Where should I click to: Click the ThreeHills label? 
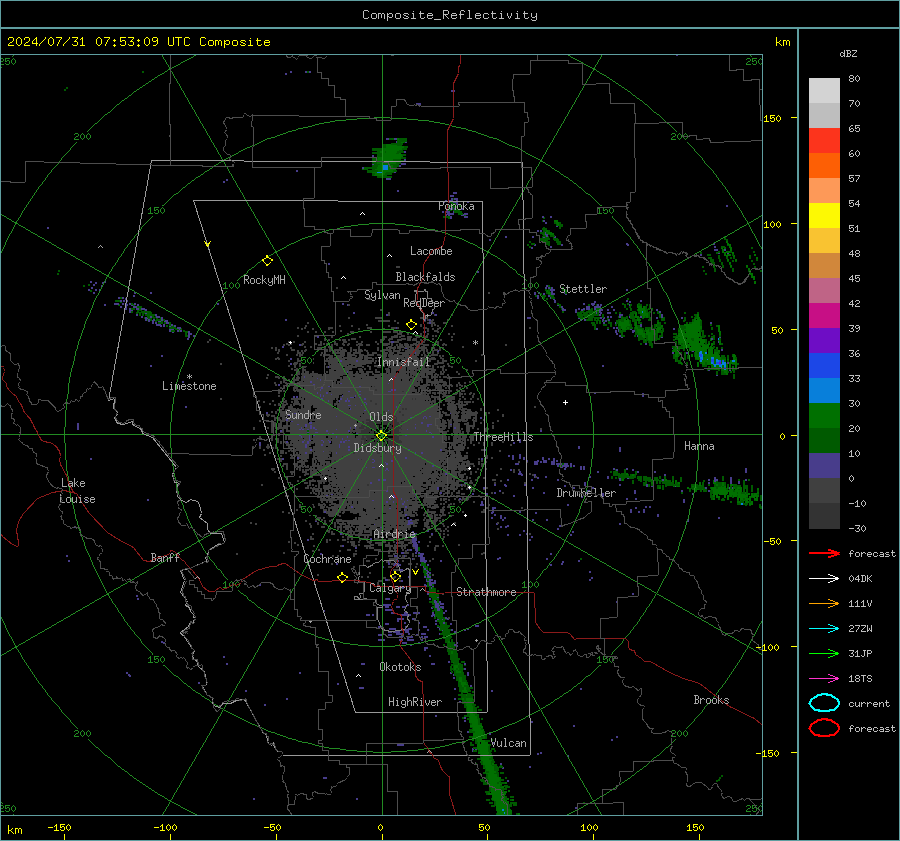[x=503, y=437]
